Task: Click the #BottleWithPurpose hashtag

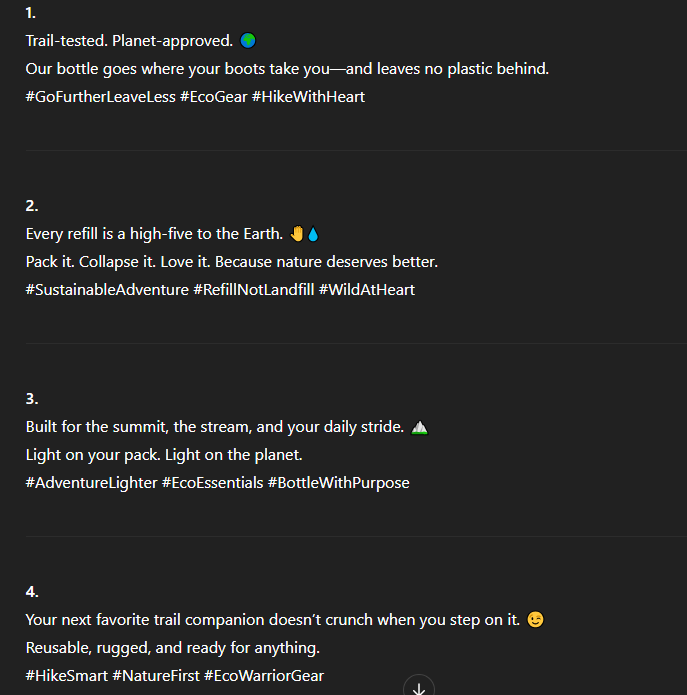Action: [x=339, y=483]
